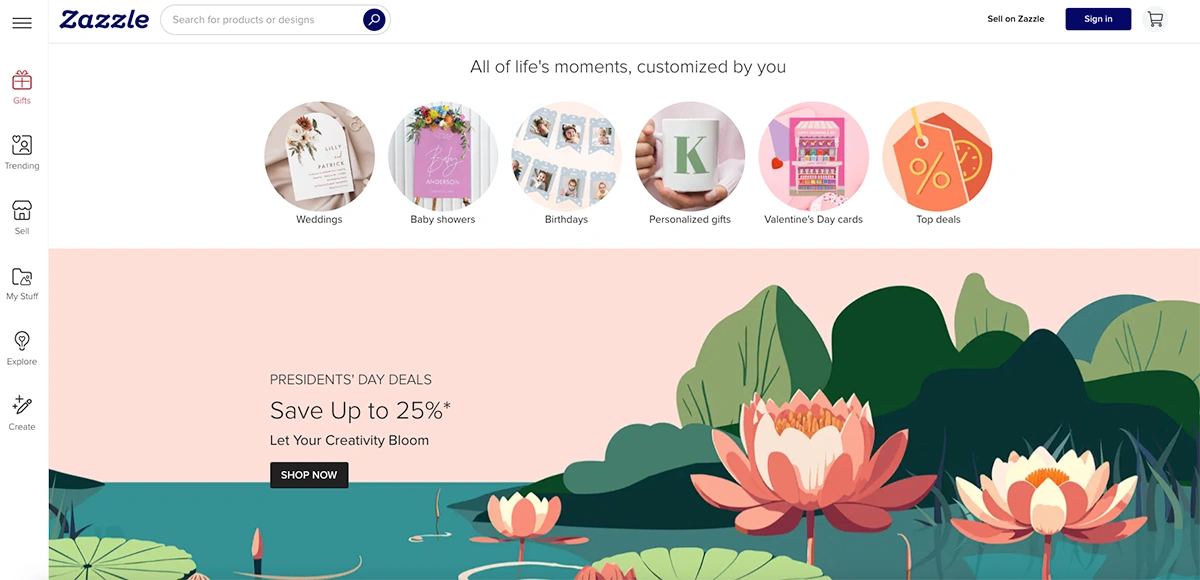The height and width of the screenshot is (580, 1200).
Task: Open the Trending sidebar icon
Action: point(22,145)
